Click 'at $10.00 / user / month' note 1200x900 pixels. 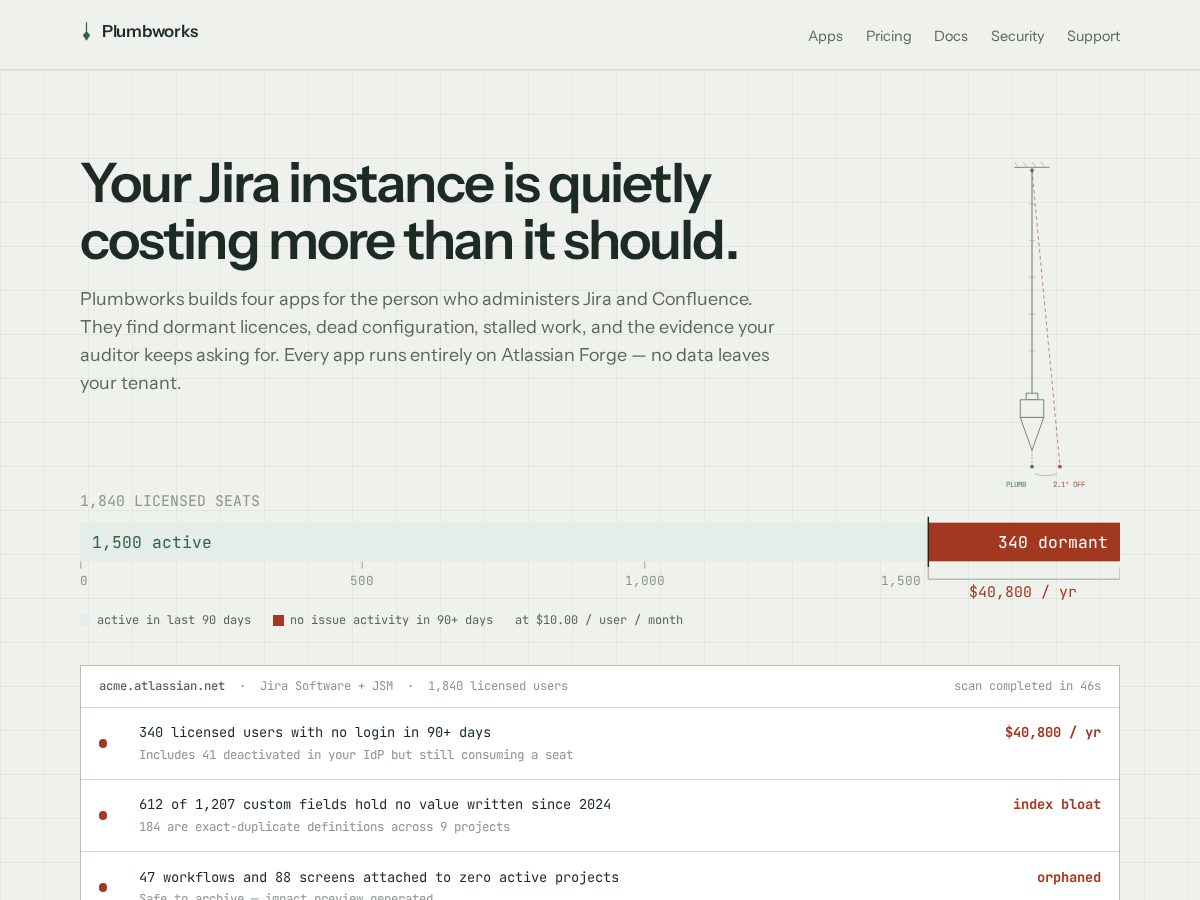click(x=599, y=620)
